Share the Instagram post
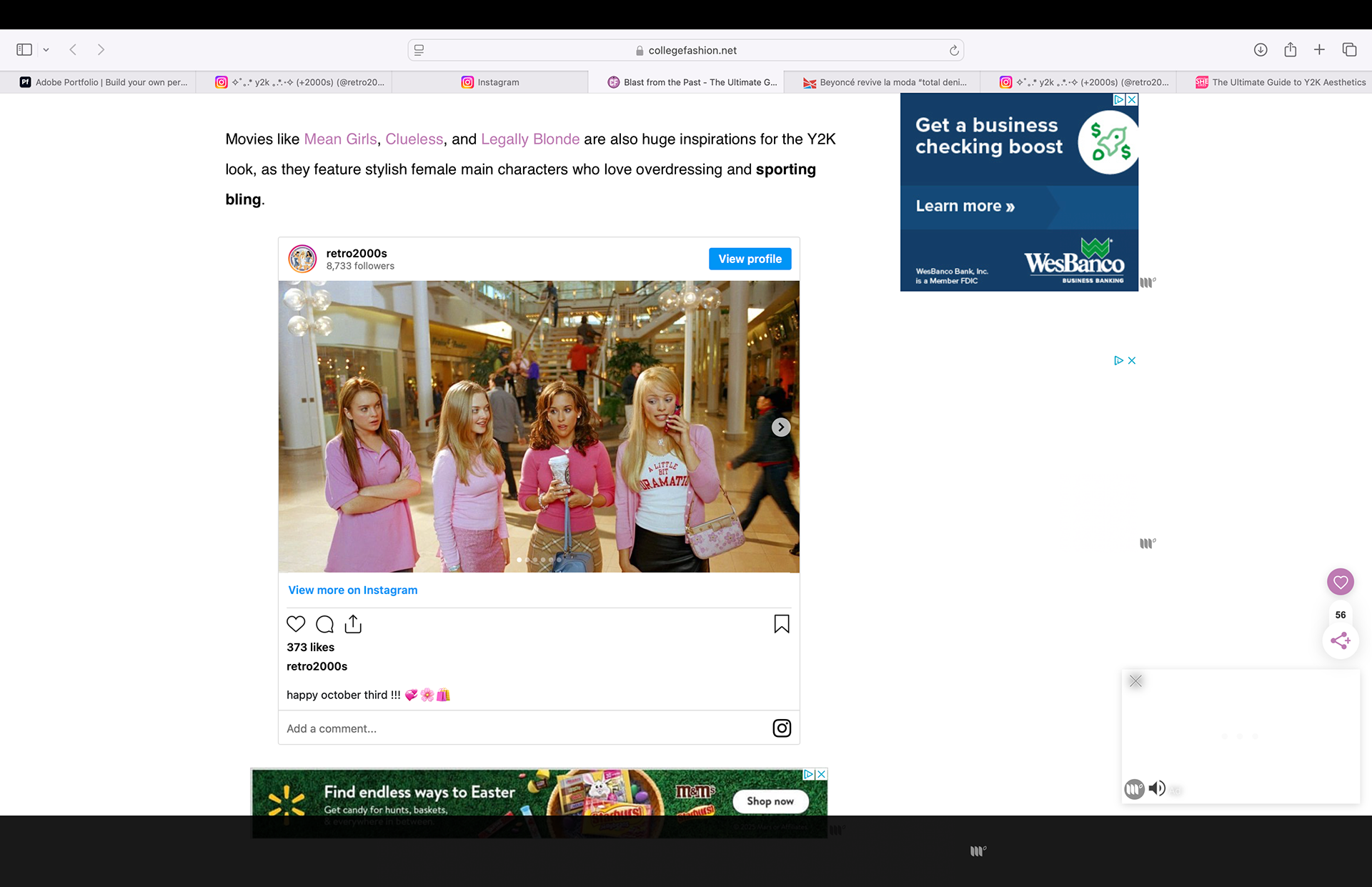The height and width of the screenshot is (887, 1372). [353, 624]
